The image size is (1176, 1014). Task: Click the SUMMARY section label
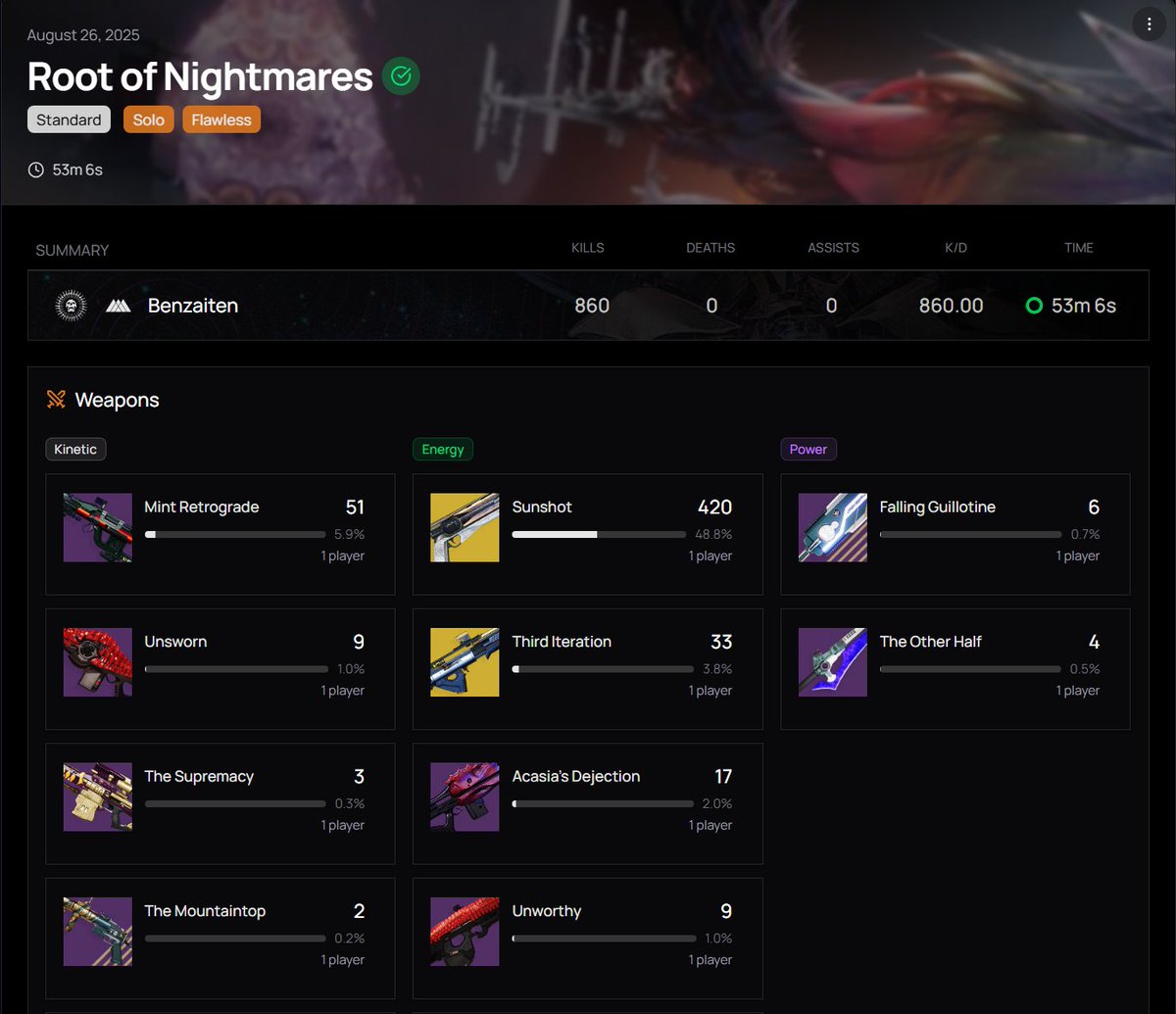[x=73, y=251]
